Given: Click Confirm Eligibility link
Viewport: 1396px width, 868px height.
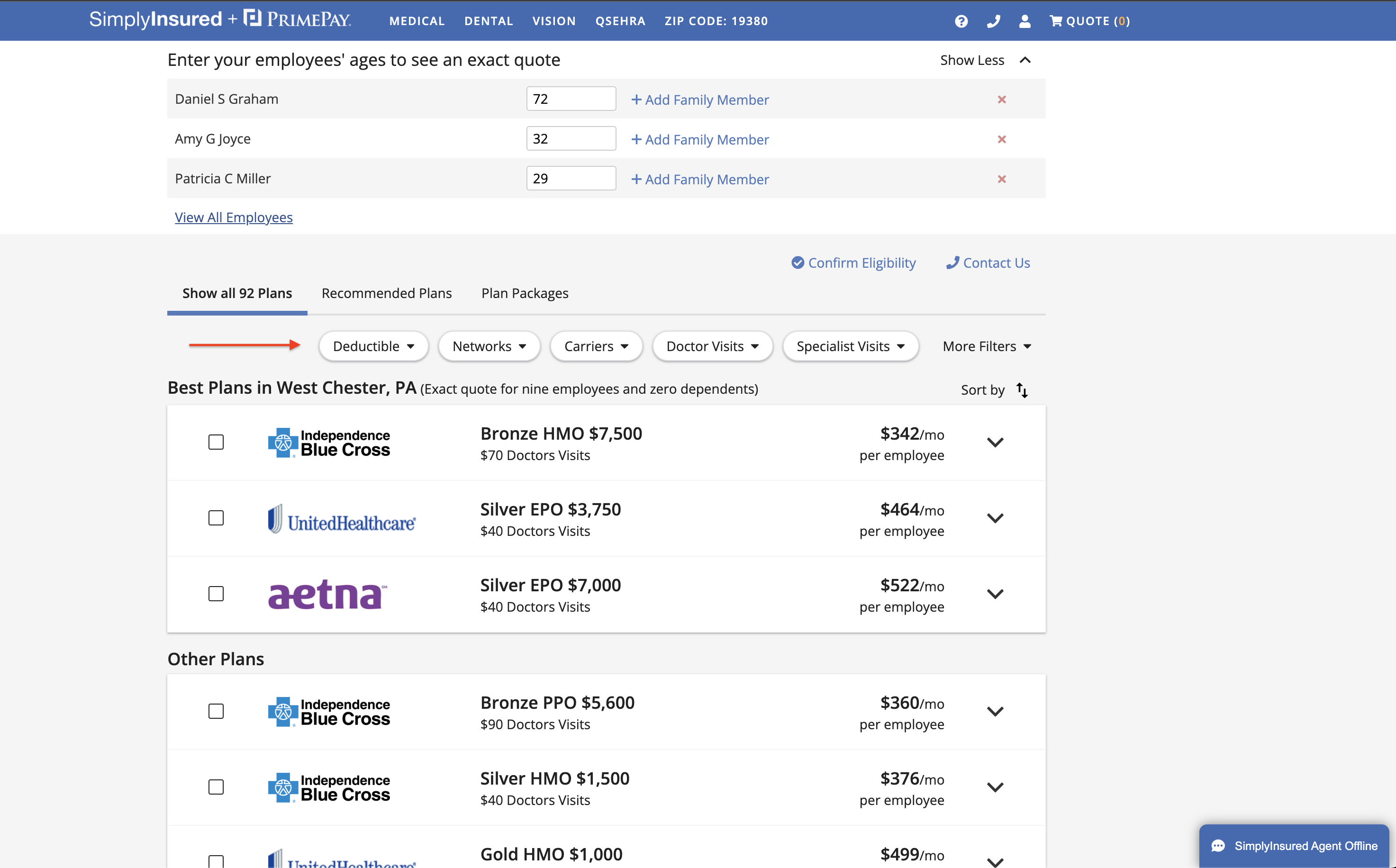Looking at the screenshot, I should click(853, 263).
